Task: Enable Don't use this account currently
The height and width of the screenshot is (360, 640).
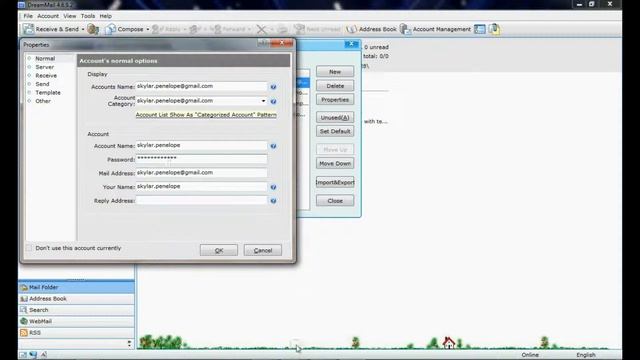Action: 29,248
